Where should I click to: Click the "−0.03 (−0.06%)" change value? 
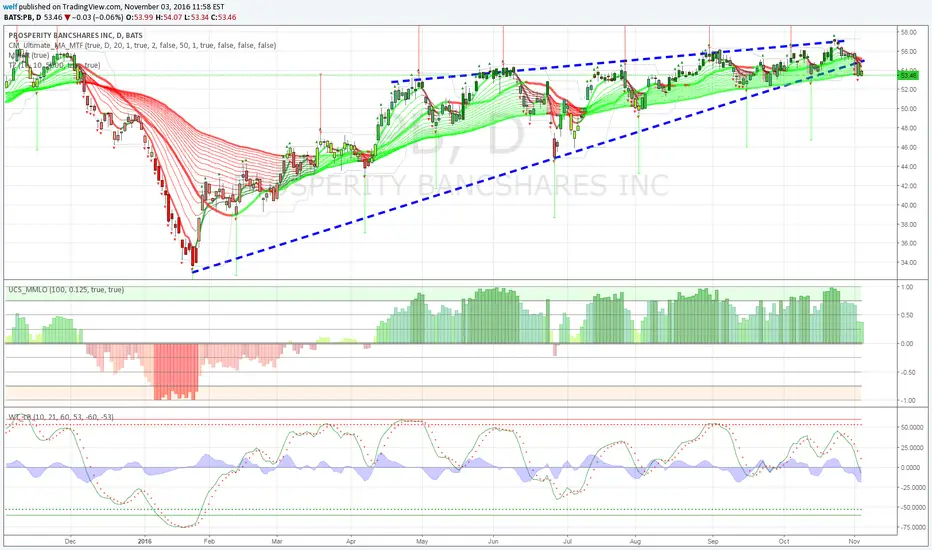(97, 17)
